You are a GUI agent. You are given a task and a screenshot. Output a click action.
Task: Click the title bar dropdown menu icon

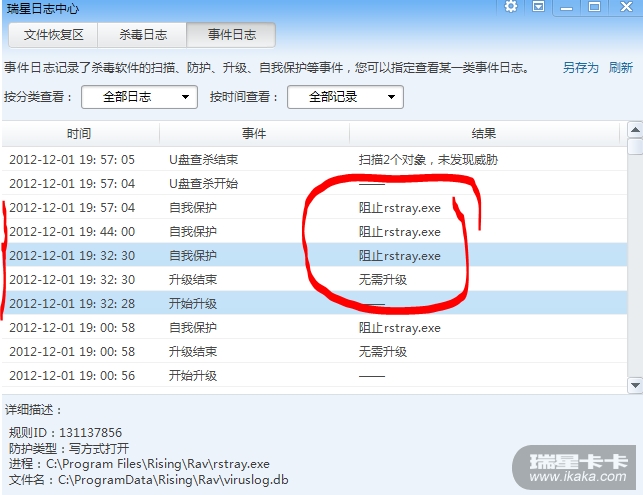(538, 7)
